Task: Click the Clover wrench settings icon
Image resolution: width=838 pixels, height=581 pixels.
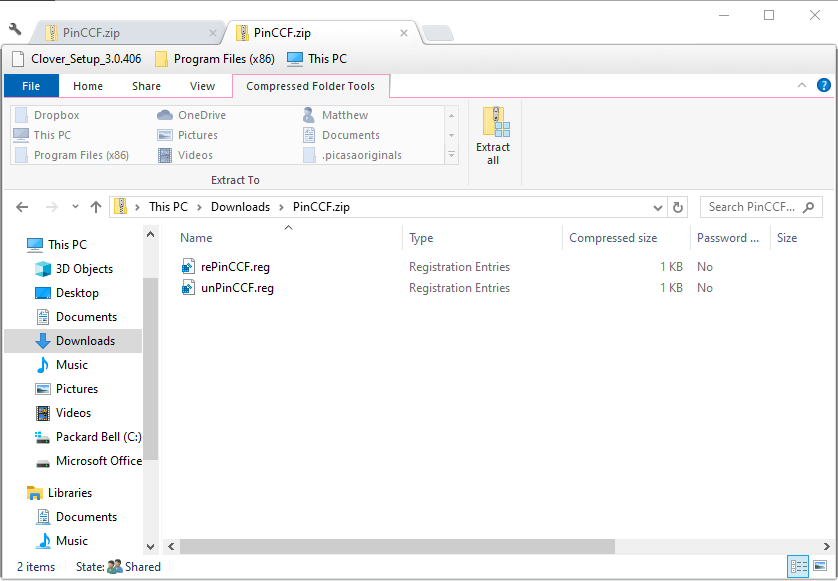Action: 15,28
